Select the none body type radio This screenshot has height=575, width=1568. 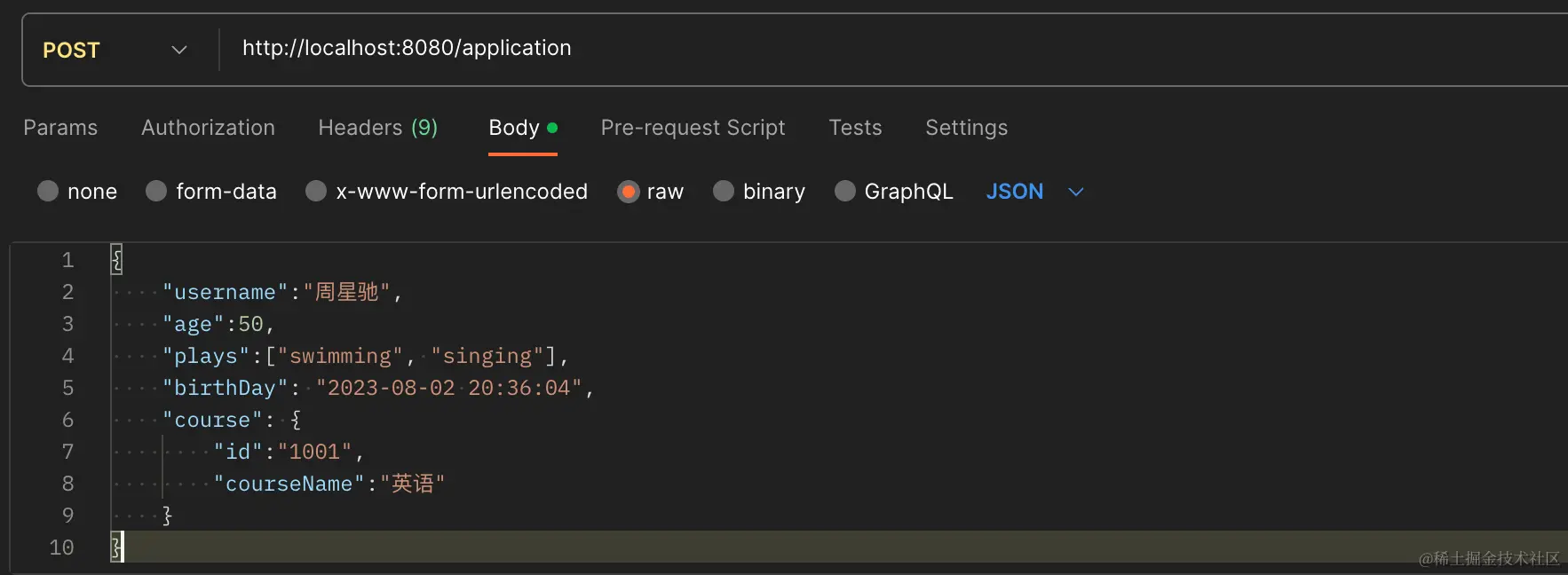coord(48,192)
